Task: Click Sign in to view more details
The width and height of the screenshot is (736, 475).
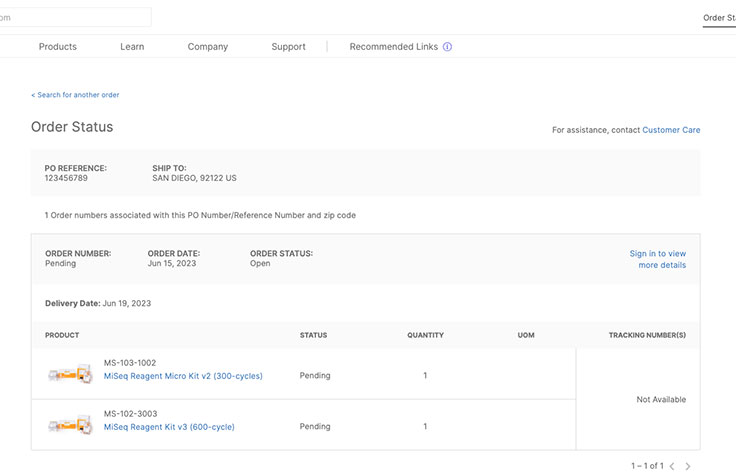Action: (x=658, y=259)
